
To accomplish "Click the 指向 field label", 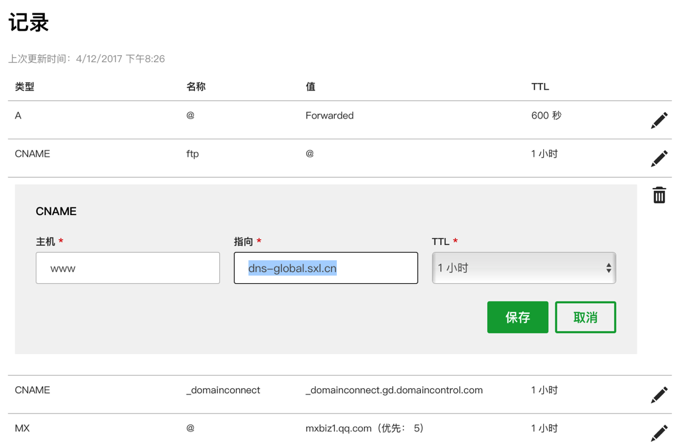I will 243,242.
